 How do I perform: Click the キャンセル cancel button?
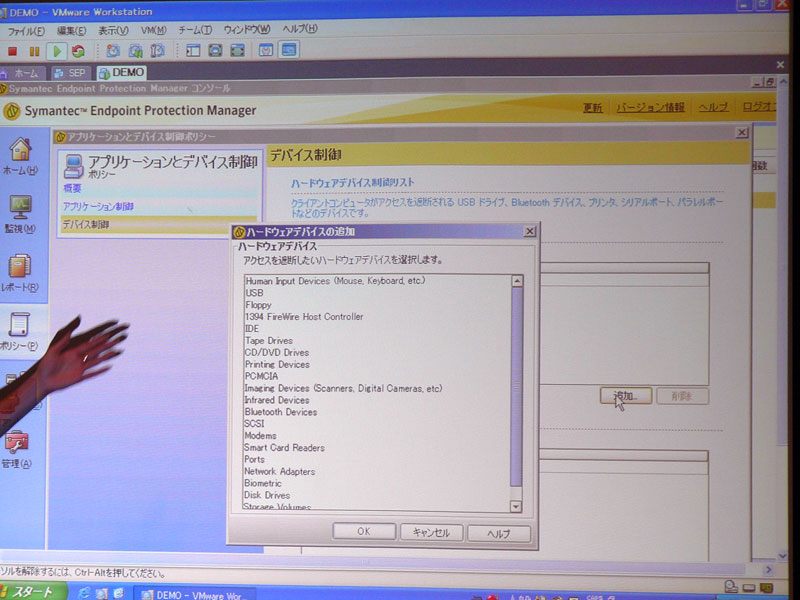click(431, 532)
